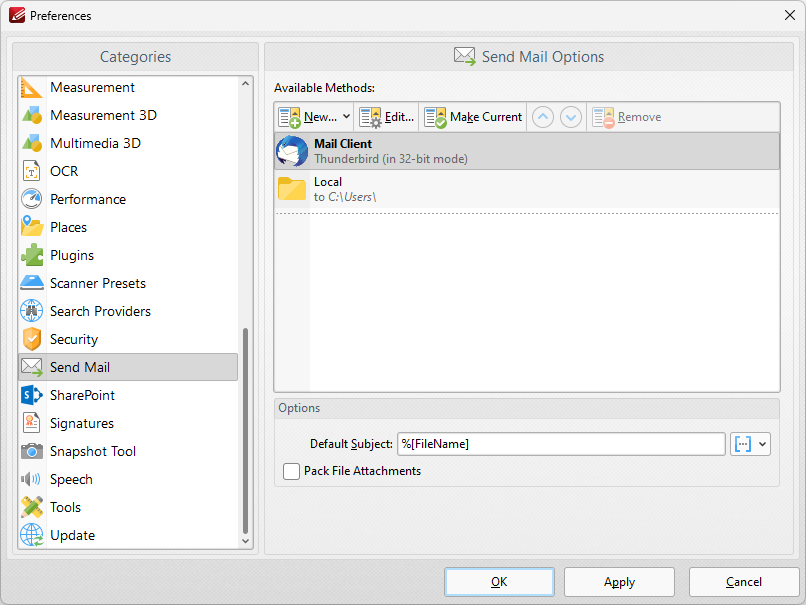
Task: Click the Local method folder icon
Action: (291, 189)
